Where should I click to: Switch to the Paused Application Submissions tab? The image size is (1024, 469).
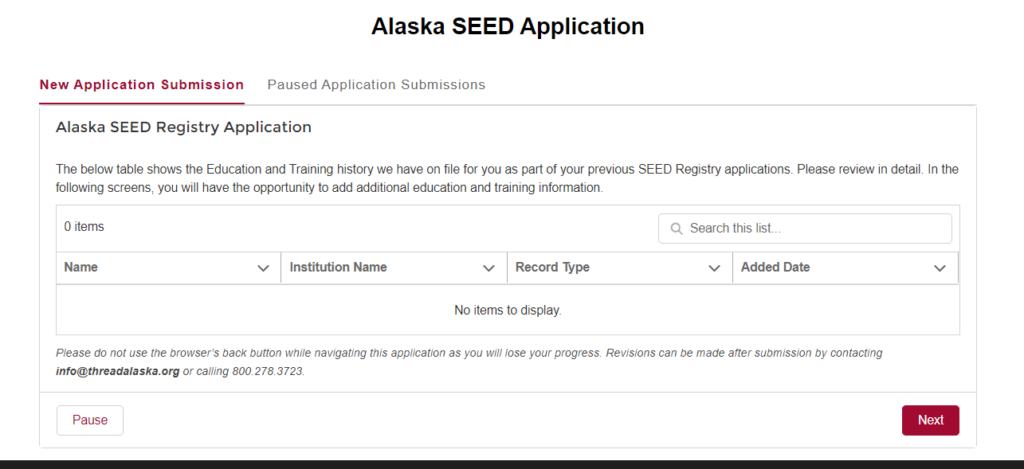click(376, 85)
